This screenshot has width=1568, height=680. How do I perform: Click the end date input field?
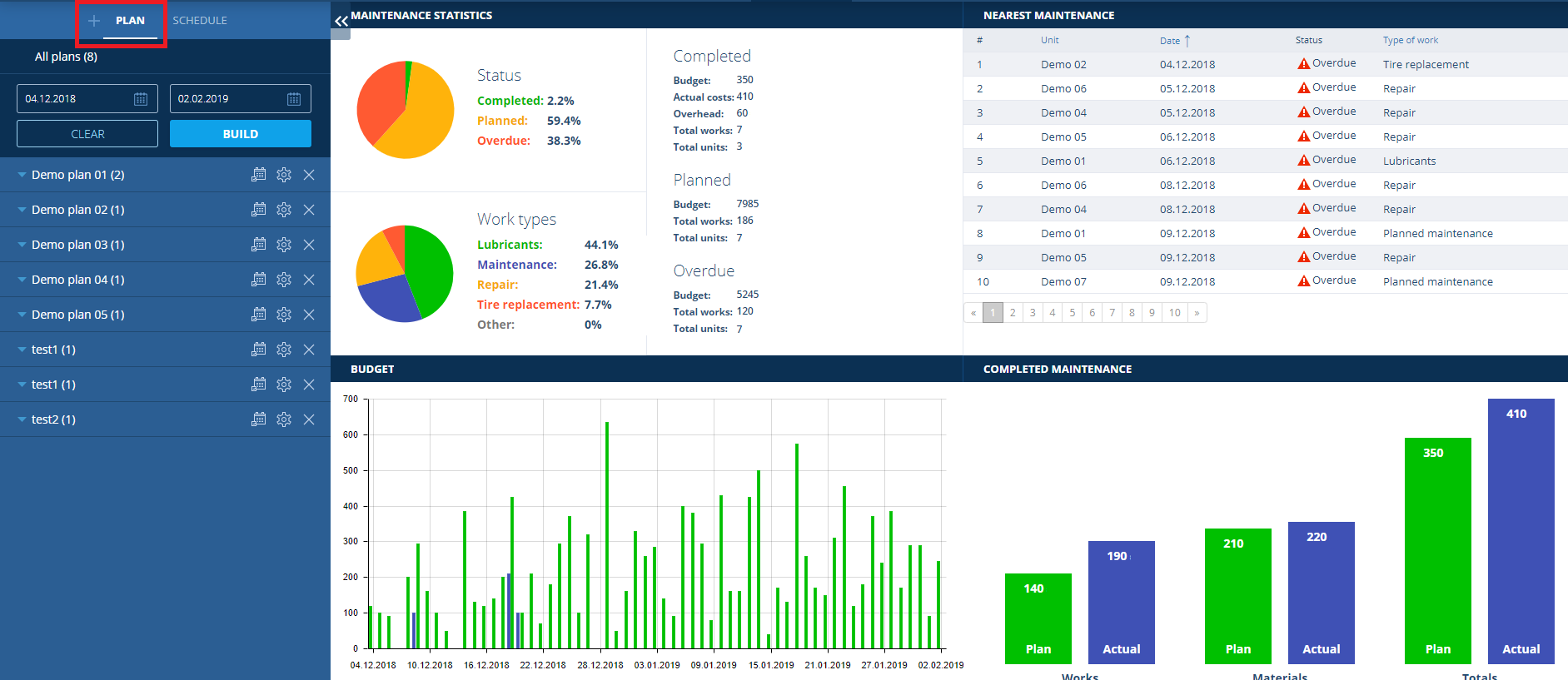226,99
